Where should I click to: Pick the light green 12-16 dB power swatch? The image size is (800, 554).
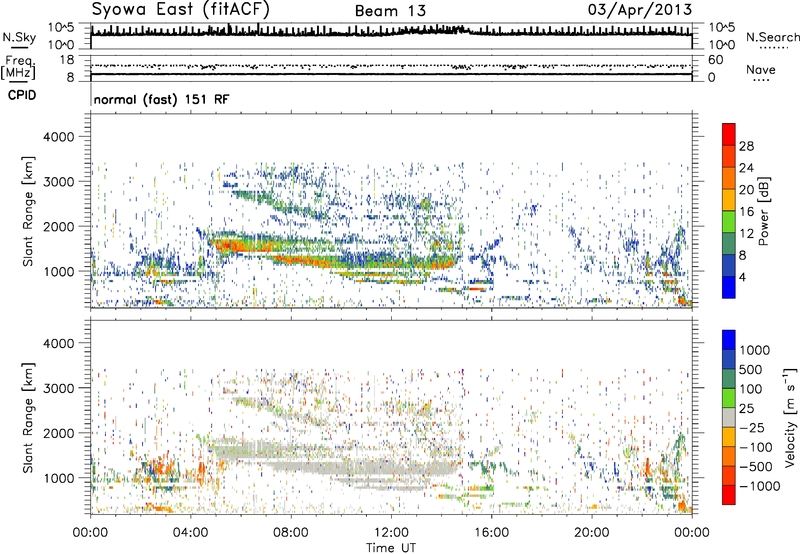(729, 222)
